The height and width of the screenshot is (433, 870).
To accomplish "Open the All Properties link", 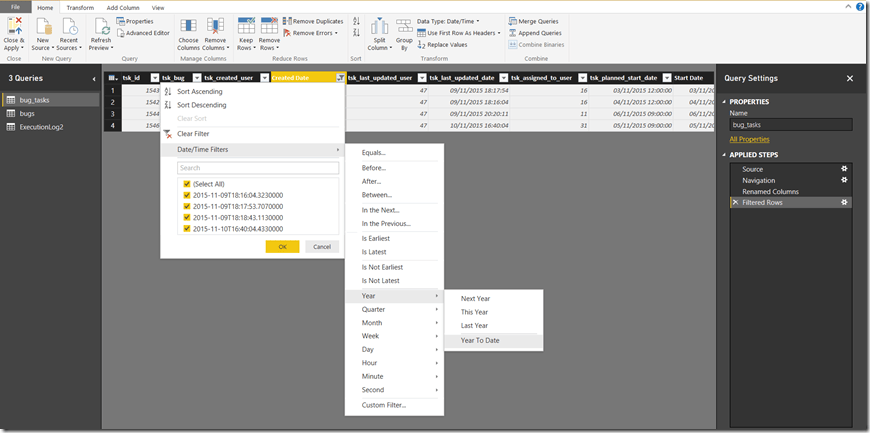I will (749, 139).
